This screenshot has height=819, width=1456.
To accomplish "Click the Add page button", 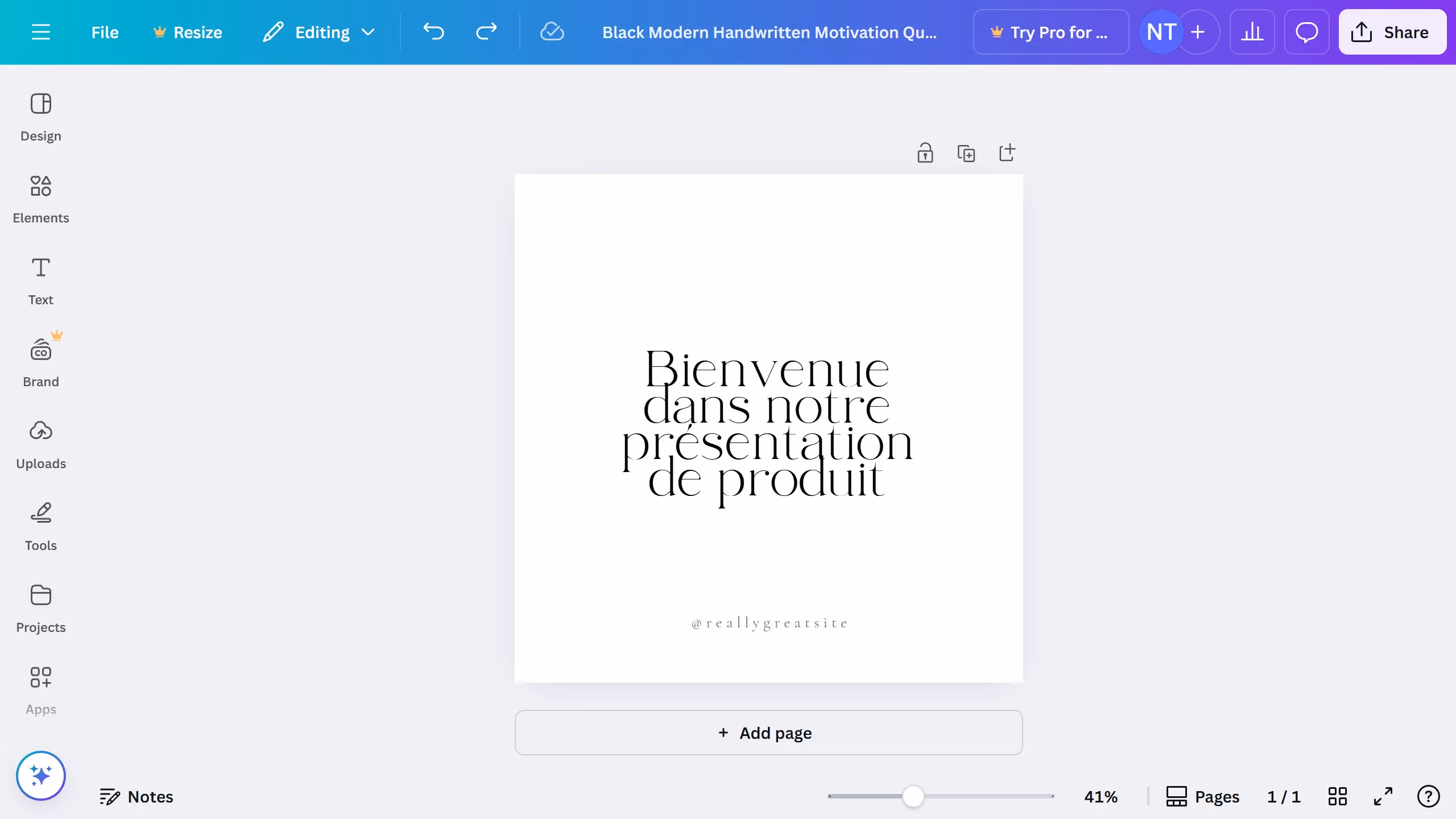I will pos(768,733).
